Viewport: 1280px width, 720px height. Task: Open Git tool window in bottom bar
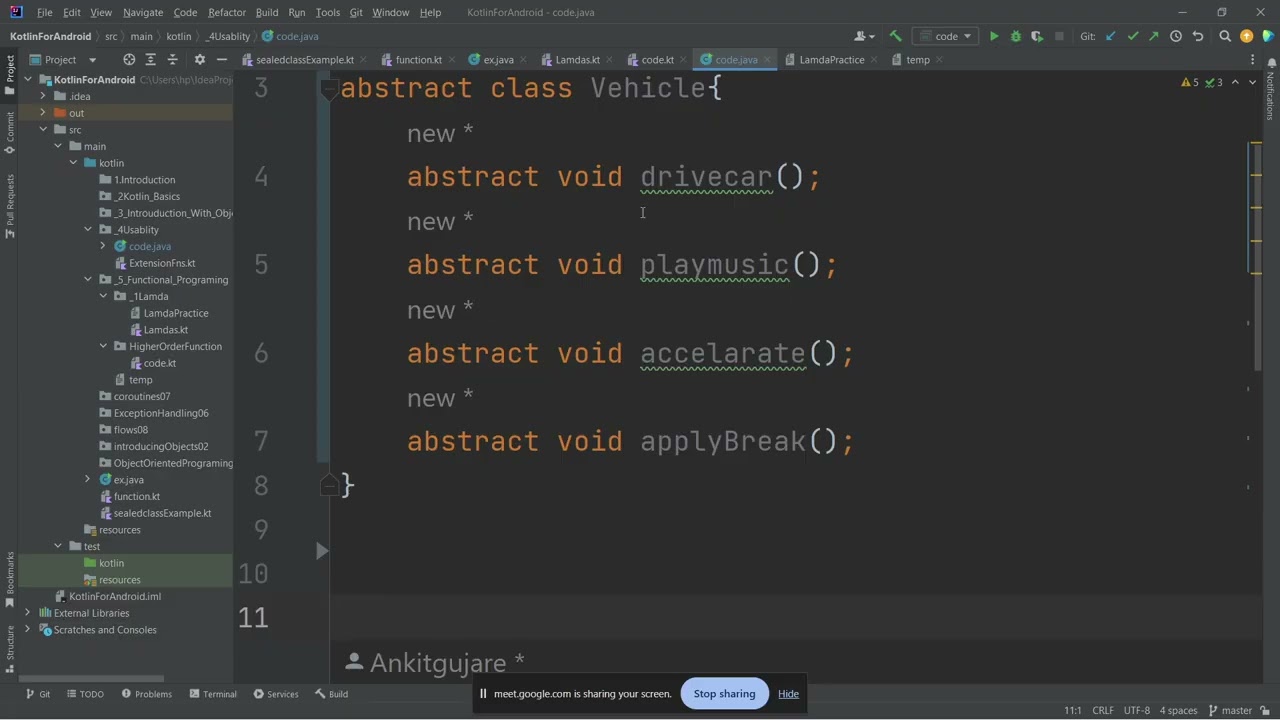[37, 694]
